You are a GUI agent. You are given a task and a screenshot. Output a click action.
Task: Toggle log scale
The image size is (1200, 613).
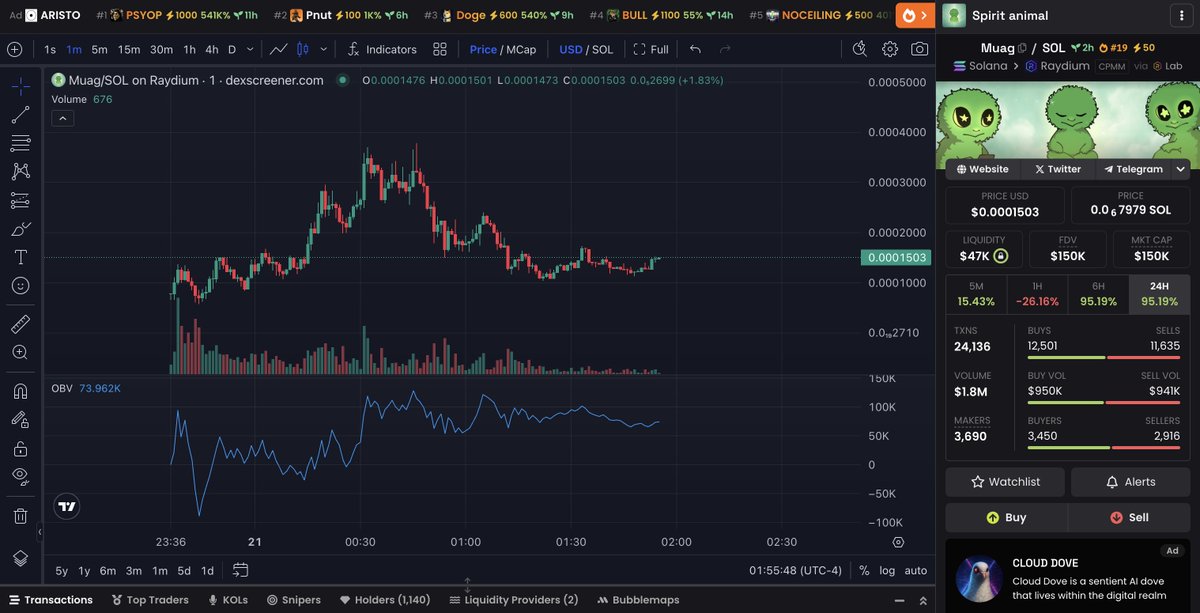point(887,570)
